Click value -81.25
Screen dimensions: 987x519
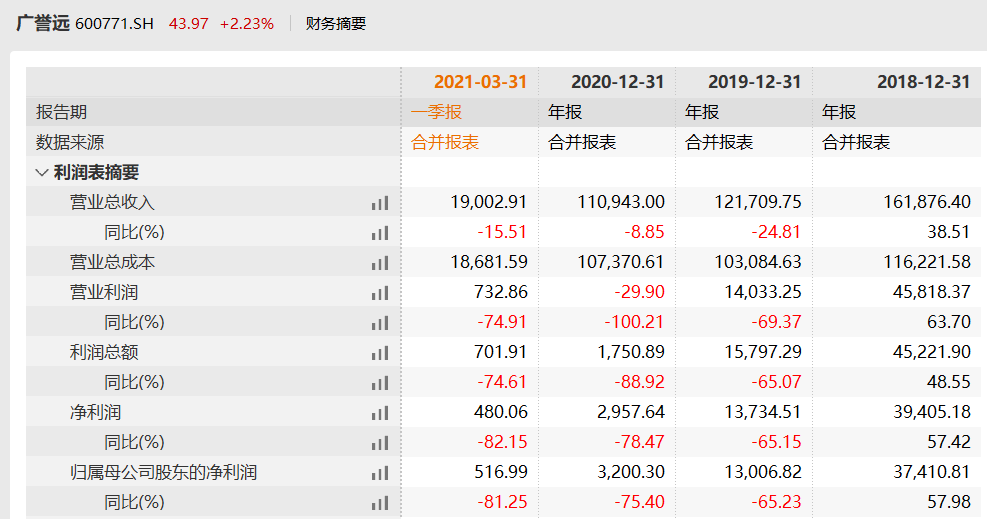502,503
